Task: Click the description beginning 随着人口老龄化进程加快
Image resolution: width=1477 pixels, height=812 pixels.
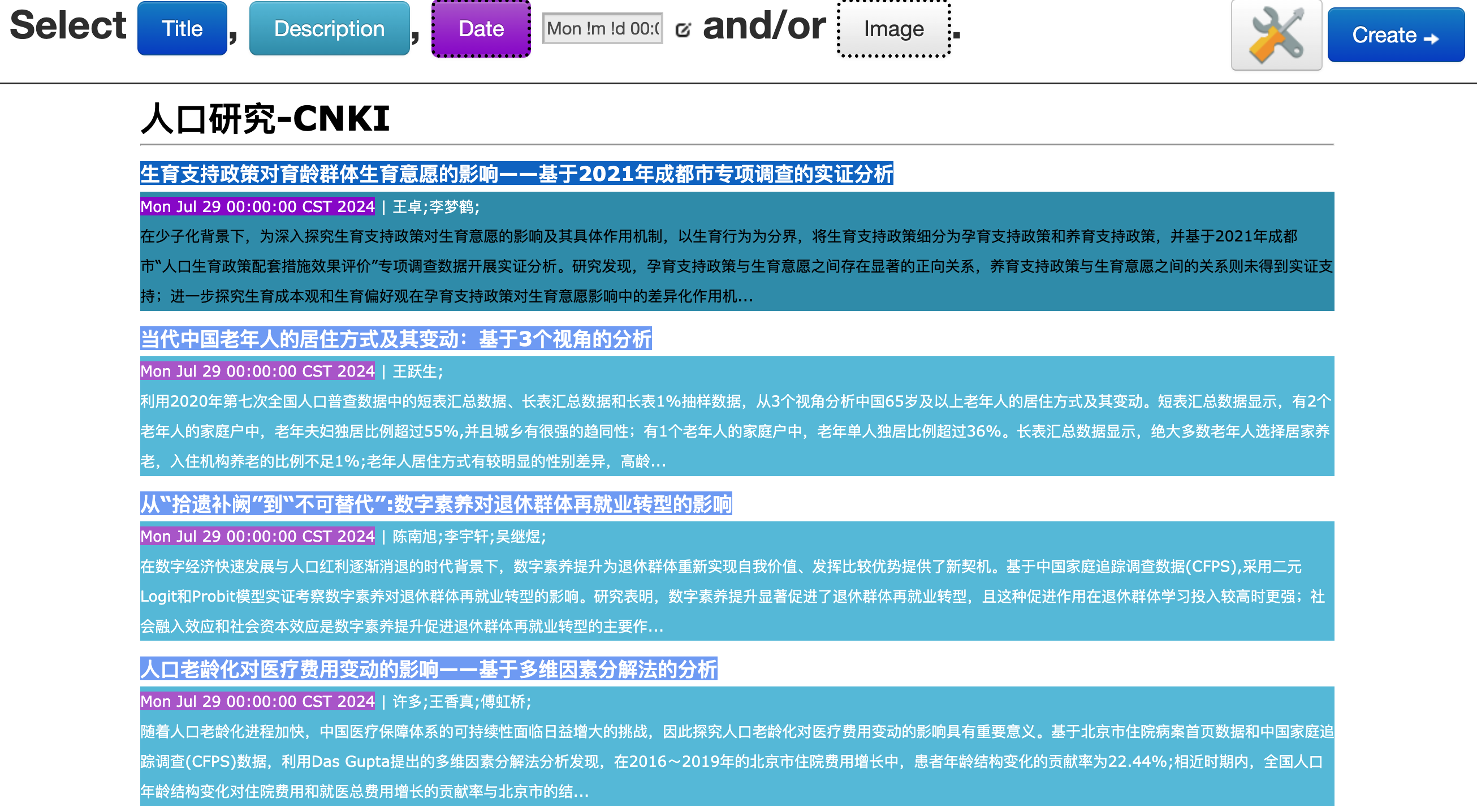Action: [737, 762]
